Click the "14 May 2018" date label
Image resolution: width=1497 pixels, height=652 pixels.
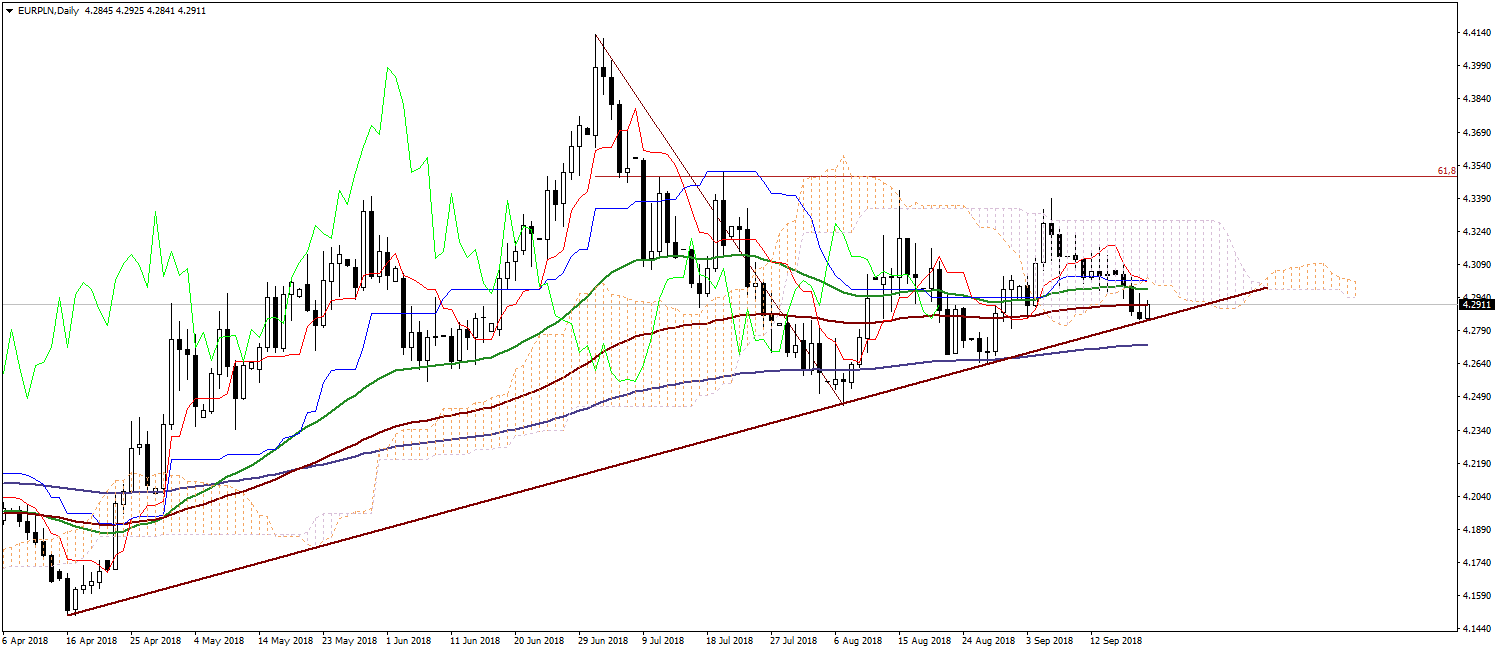[285, 640]
